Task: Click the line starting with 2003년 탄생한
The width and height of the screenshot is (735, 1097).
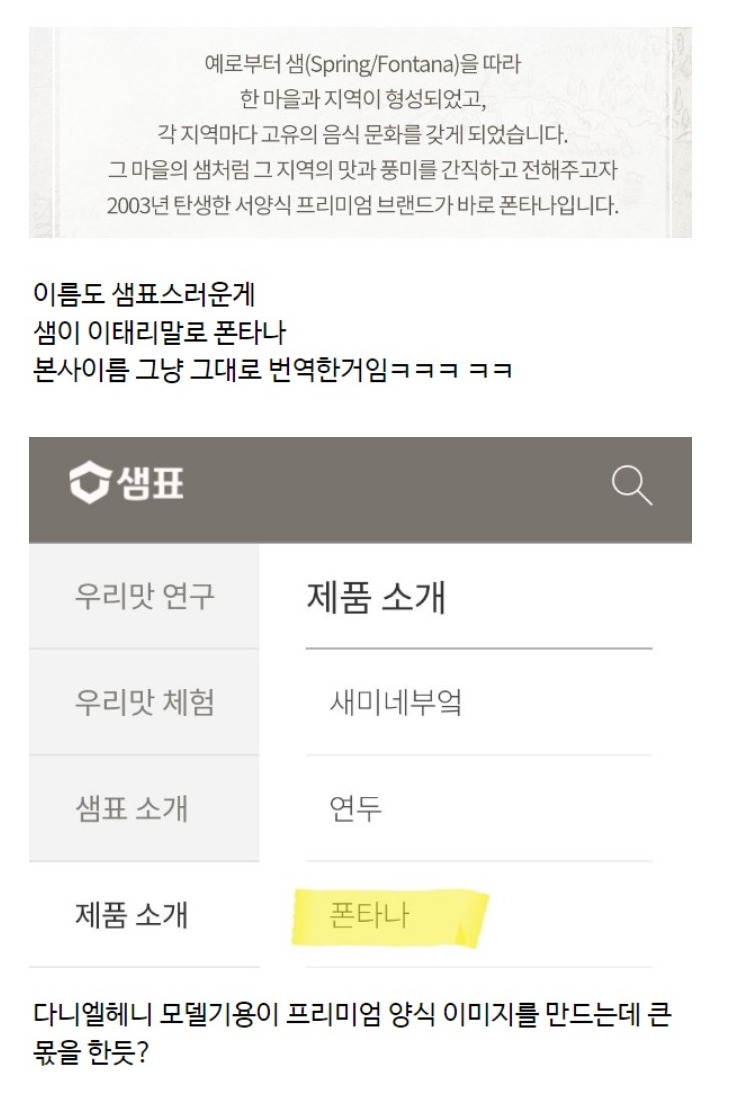Action: pyautogui.click(x=362, y=206)
